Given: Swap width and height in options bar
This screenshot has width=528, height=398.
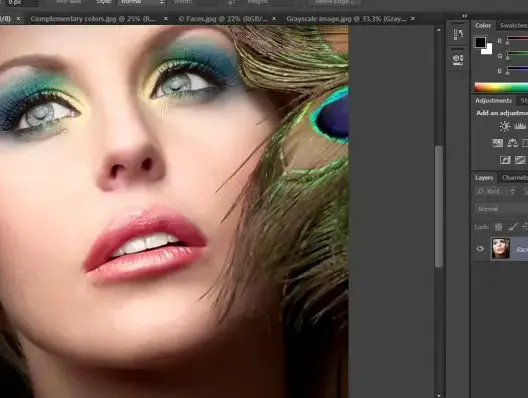Looking at the screenshot, I should (232, 3).
